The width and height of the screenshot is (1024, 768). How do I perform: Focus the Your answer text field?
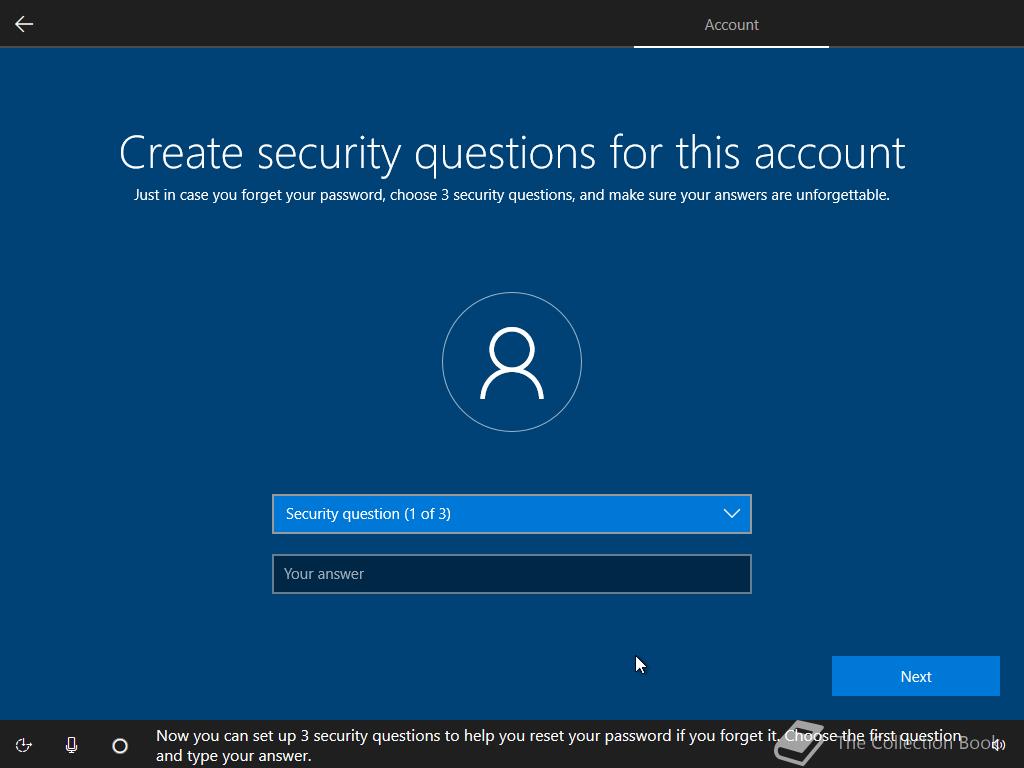511,574
